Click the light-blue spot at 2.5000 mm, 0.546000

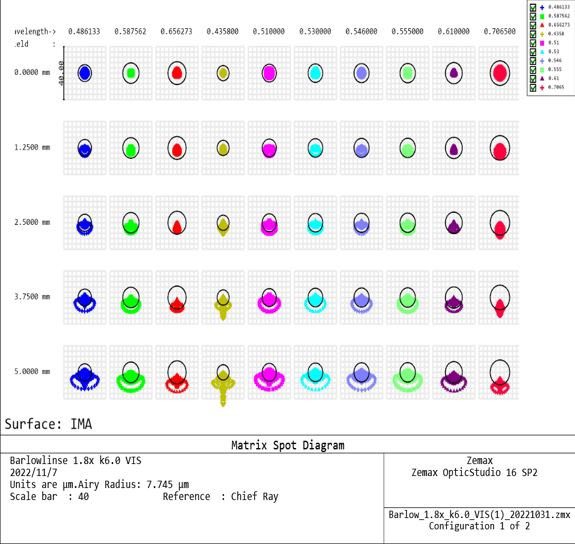[362, 226]
